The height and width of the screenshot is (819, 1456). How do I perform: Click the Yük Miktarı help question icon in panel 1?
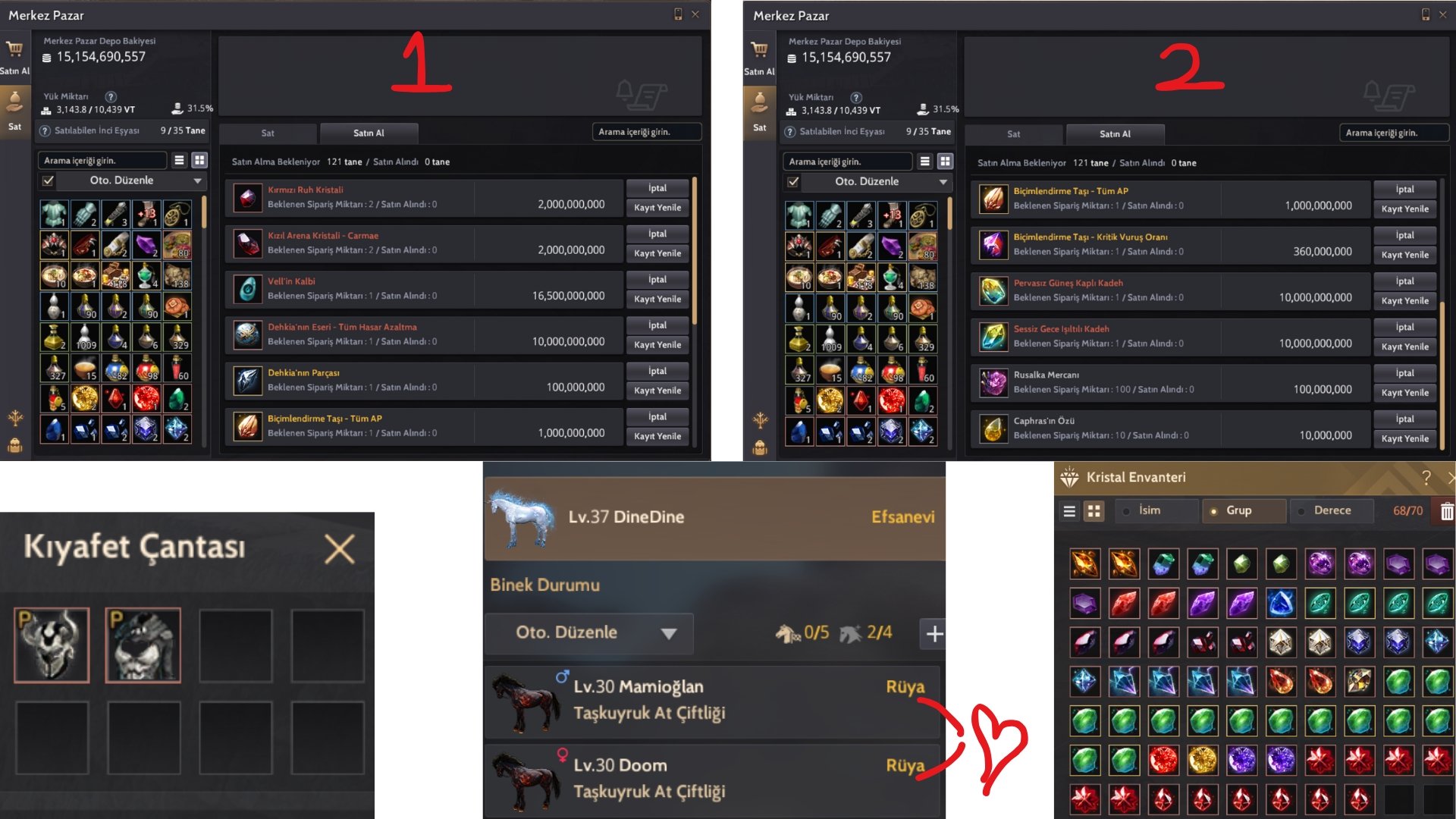point(111,96)
